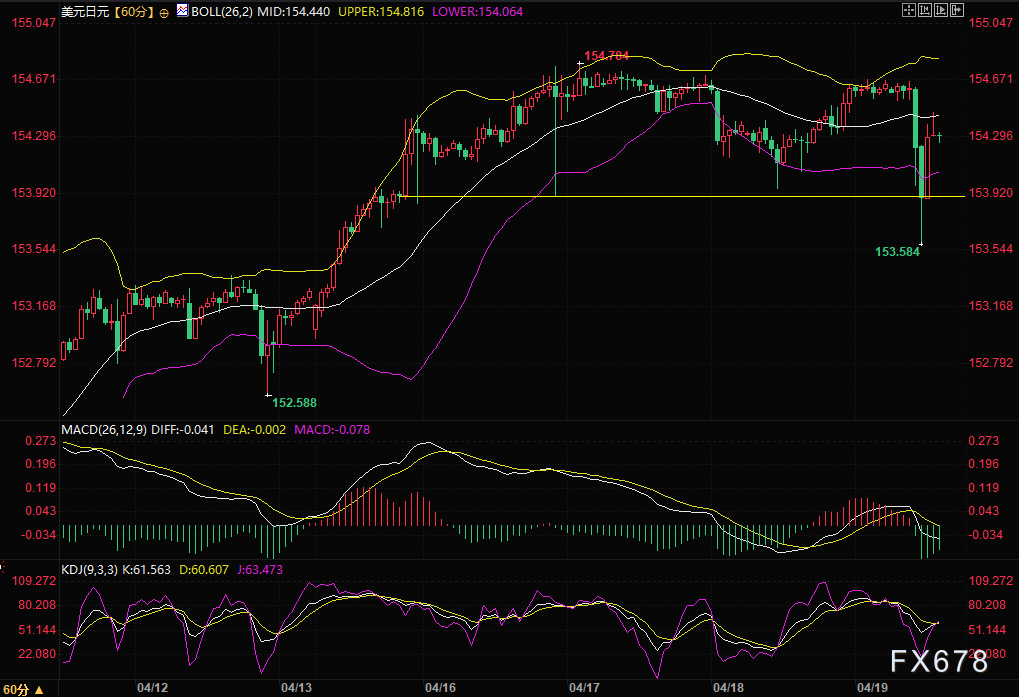The width and height of the screenshot is (1019, 697).
Task: Click the jump-to-start axis icon
Action: 927,9
